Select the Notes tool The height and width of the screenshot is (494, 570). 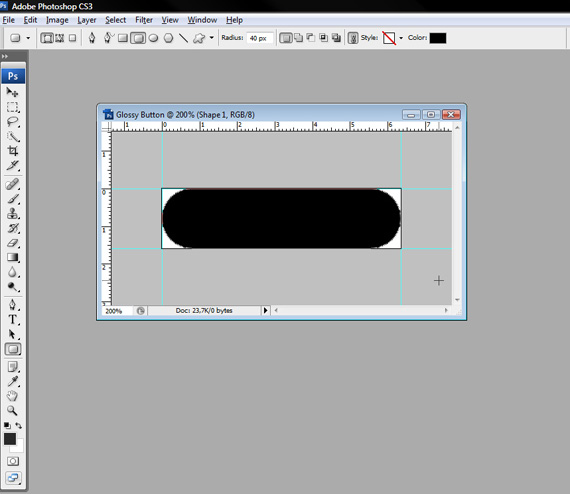13,367
